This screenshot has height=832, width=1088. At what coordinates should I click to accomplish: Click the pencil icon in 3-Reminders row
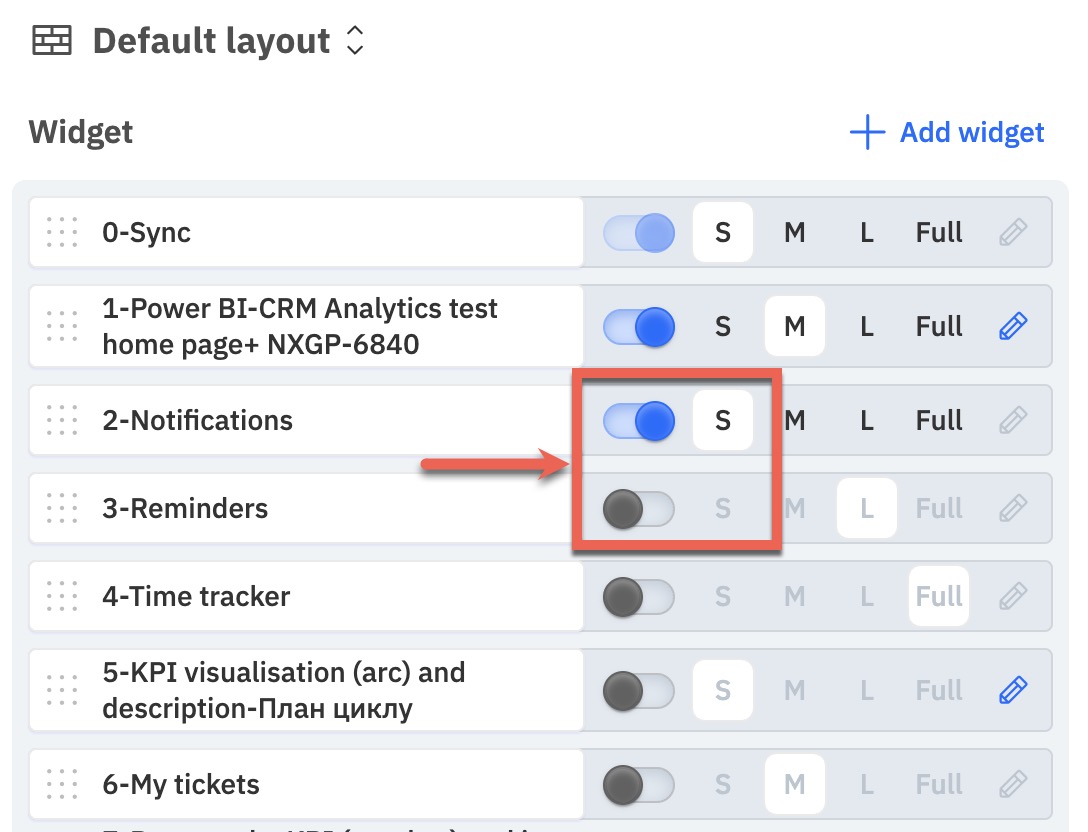[x=1013, y=508]
